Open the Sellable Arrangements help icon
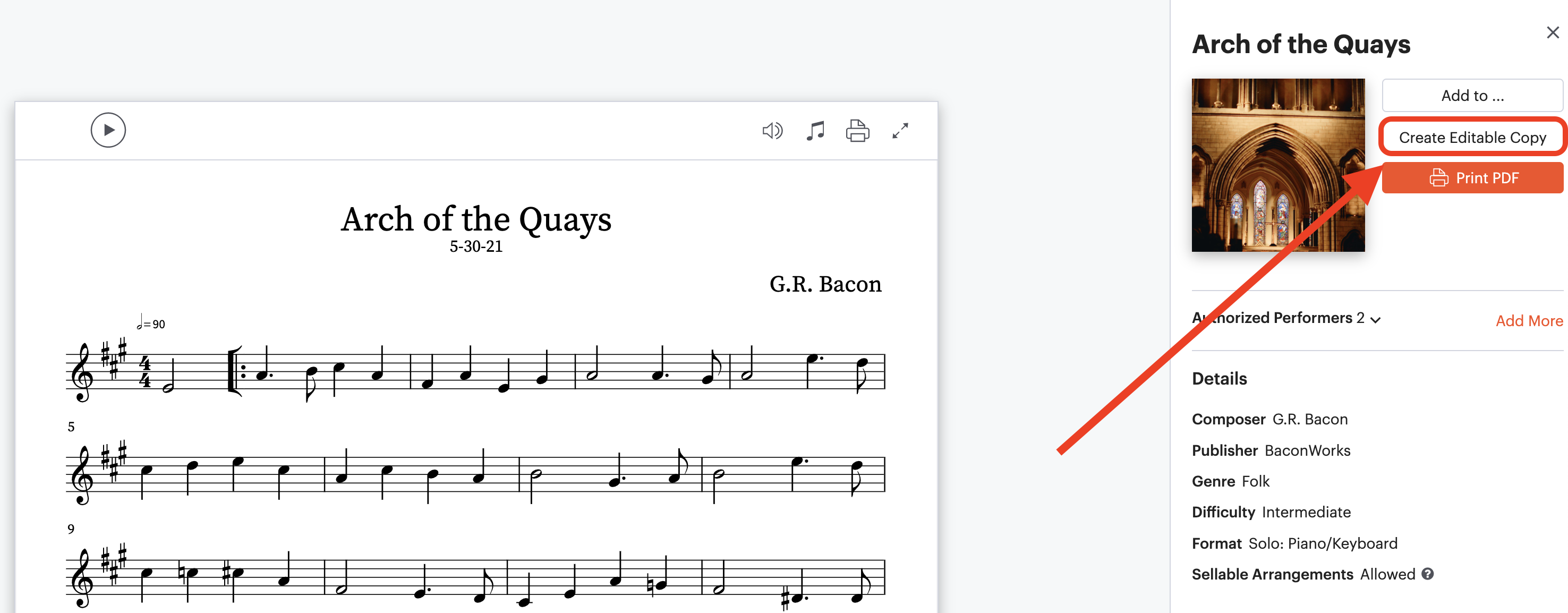 click(1428, 574)
